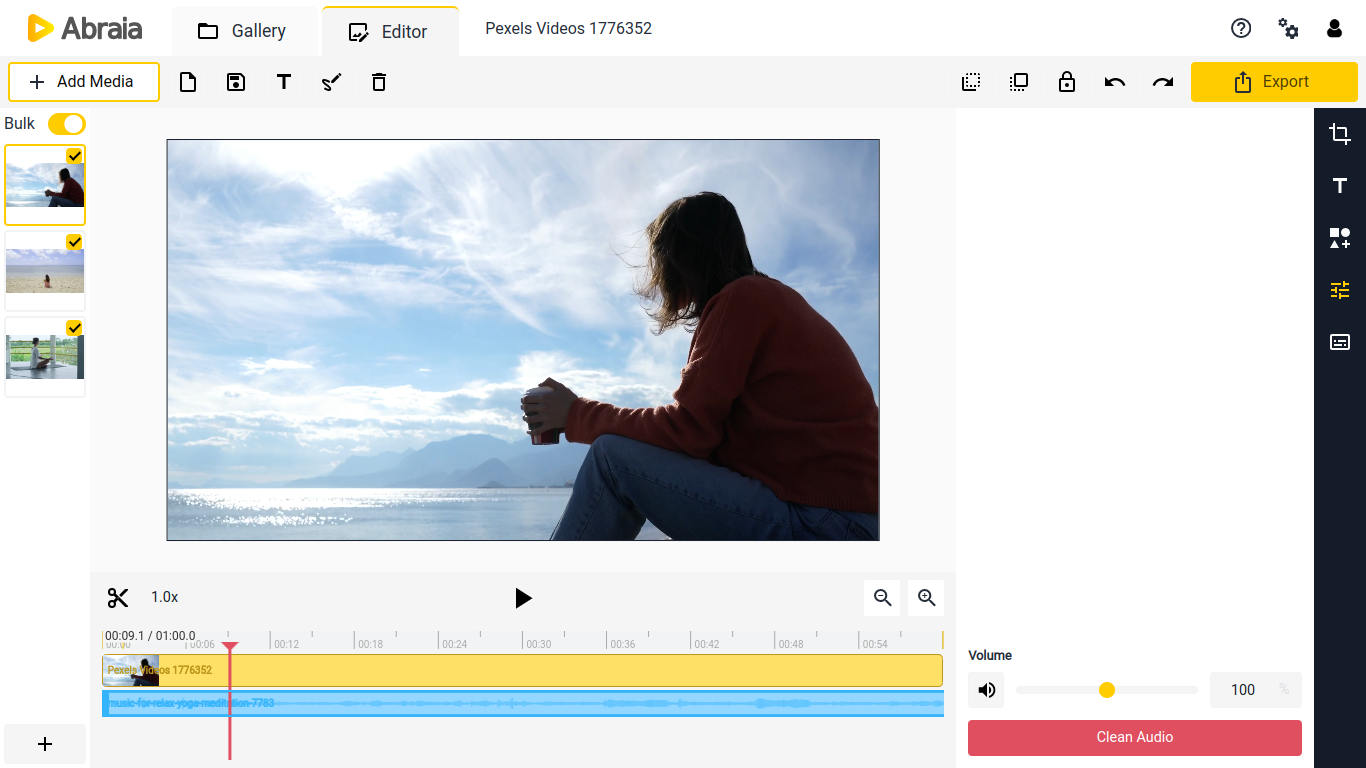
Task: Open the Subtitles panel
Action: coord(1340,341)
